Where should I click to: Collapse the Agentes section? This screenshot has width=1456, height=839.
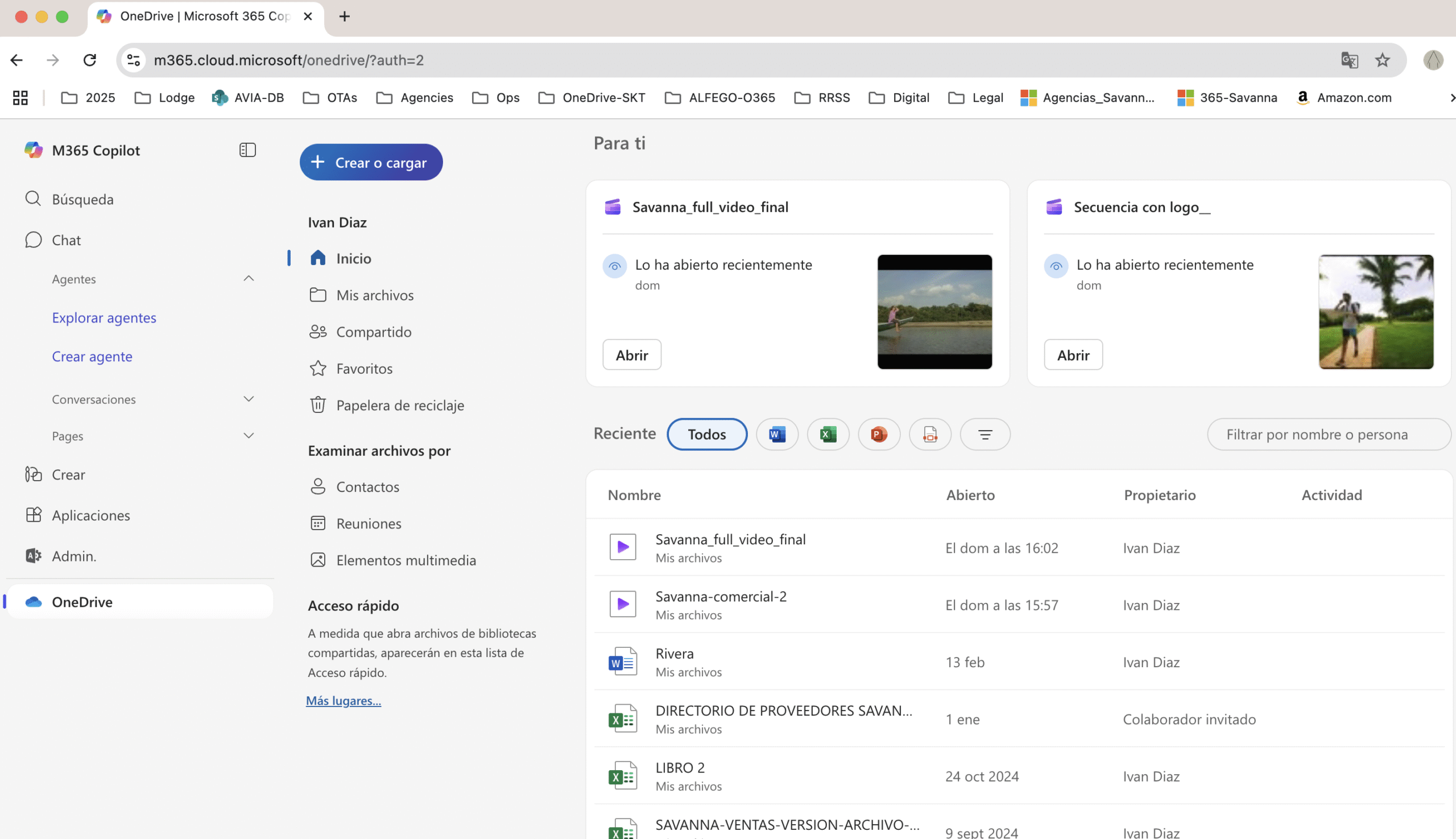[x=249, y=278]
